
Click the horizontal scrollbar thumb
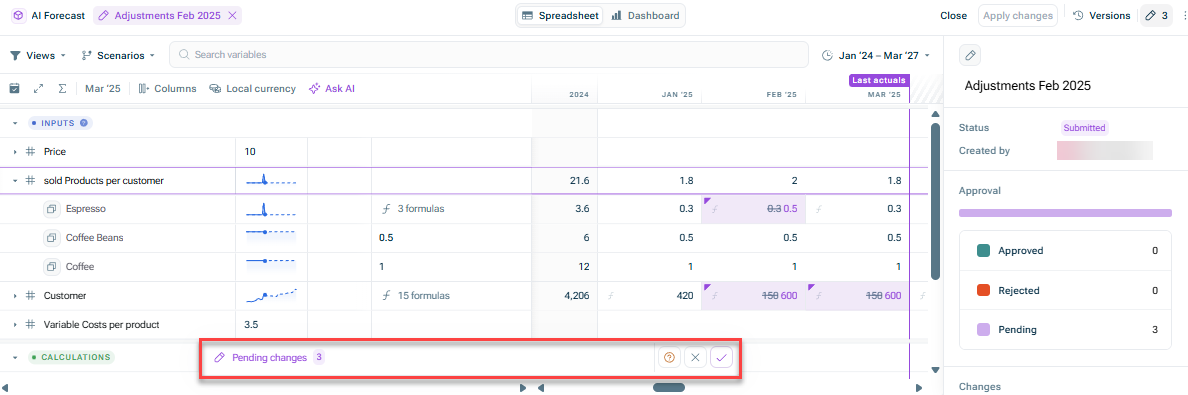pos(669,387)
